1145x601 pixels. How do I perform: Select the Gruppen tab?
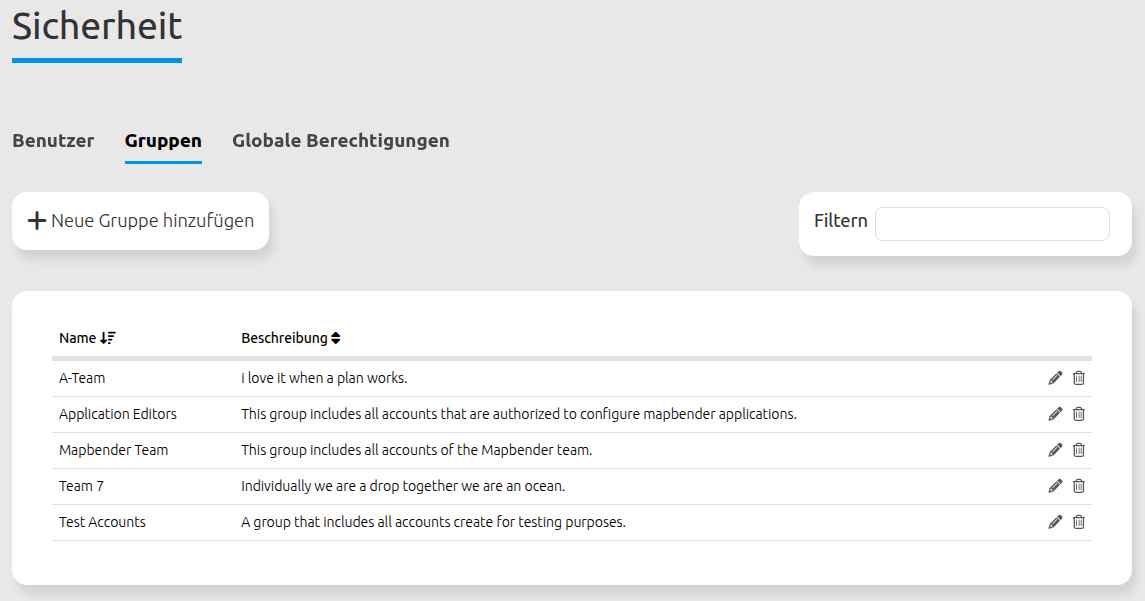163,141
